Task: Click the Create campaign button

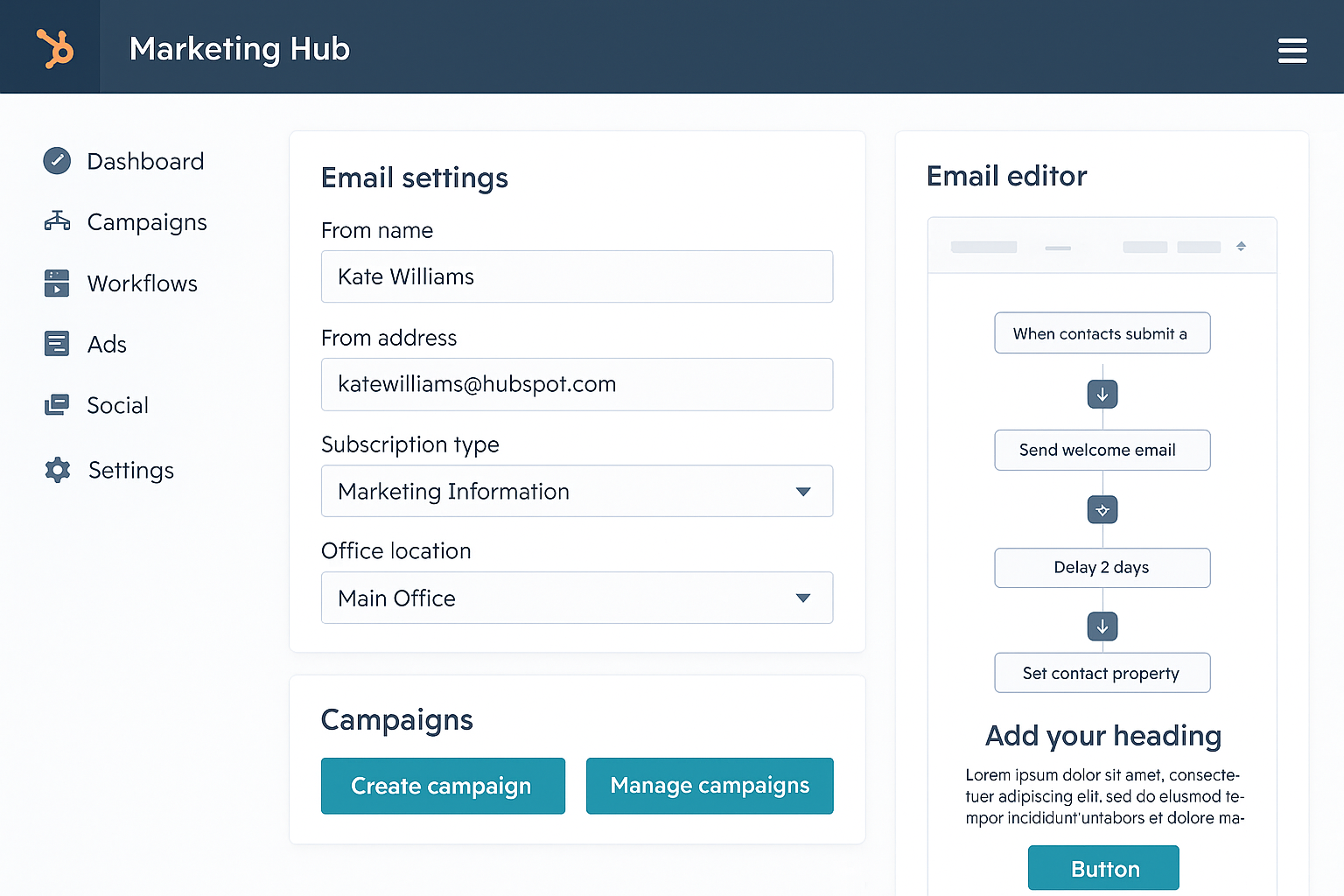Action: (443, 786)
